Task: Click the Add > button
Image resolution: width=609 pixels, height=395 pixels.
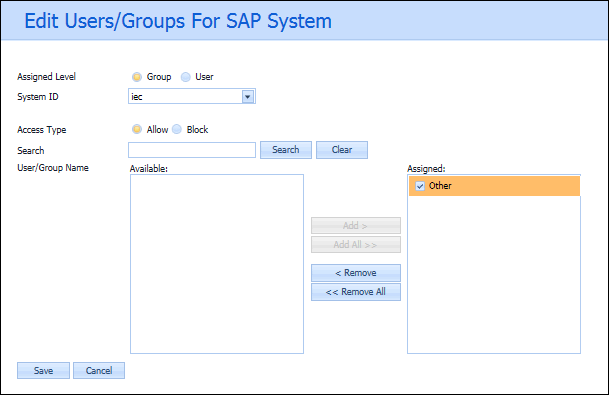Action: pos(356,226)
